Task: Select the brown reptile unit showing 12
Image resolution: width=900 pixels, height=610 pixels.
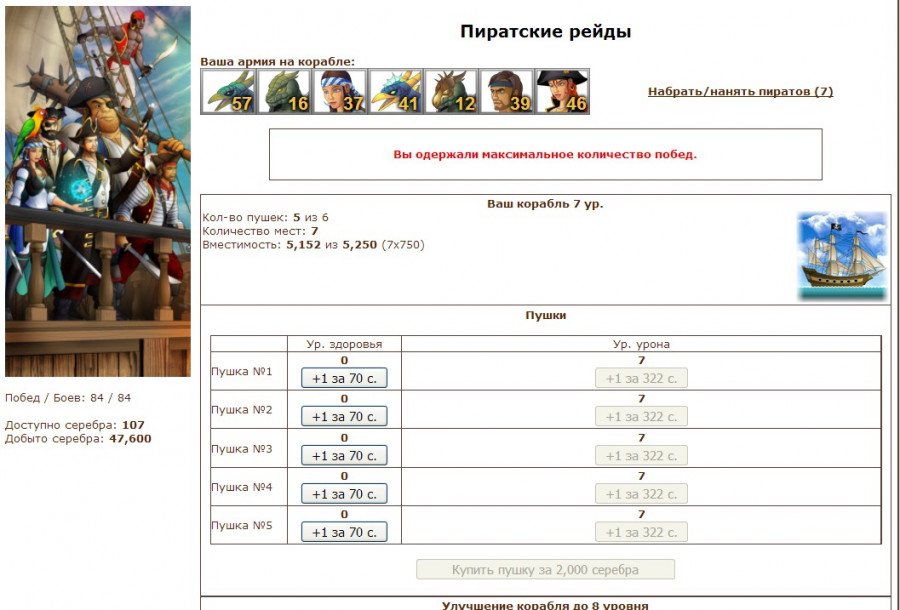Action: [451, 91]
